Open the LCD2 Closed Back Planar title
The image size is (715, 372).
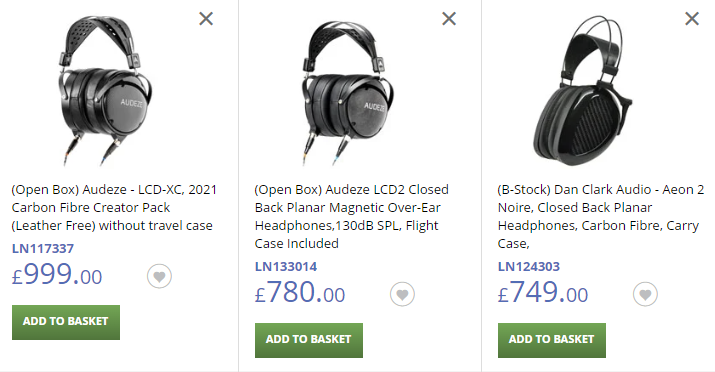click(x=352, y=217)
